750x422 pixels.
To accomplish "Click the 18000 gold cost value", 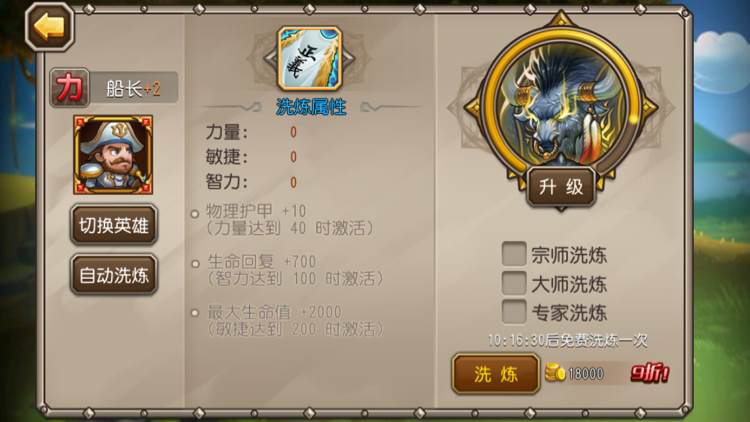I will 586,373.
